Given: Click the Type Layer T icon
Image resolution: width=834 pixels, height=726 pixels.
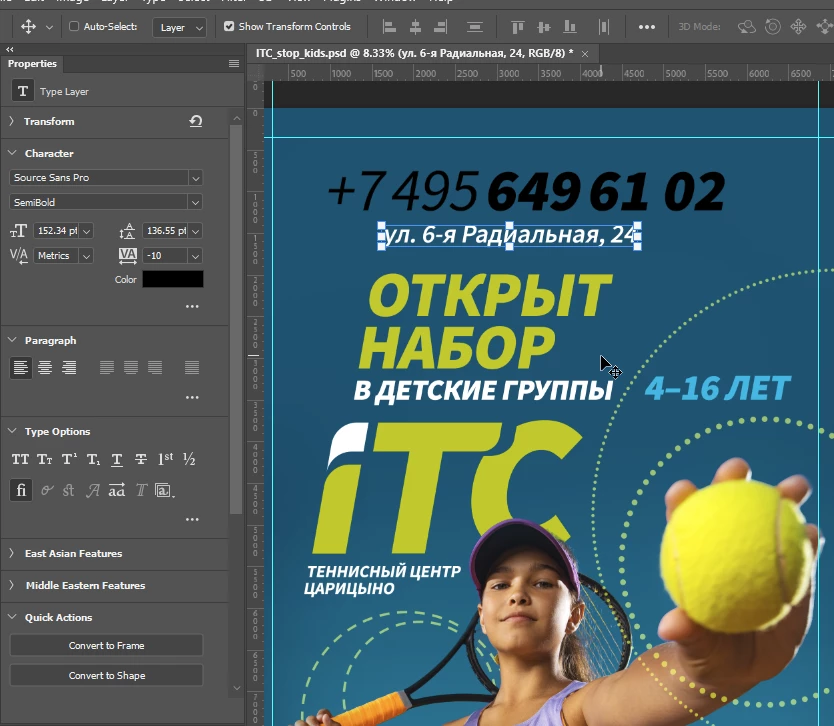Looking at the screenshot, I should point(23,91).
